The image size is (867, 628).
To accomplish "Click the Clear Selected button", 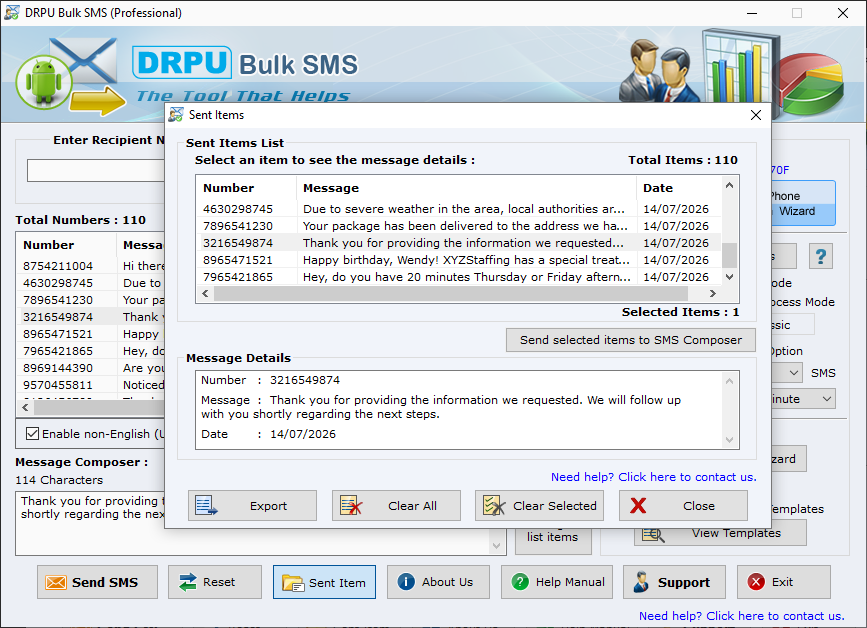I will tap(539, 506).
